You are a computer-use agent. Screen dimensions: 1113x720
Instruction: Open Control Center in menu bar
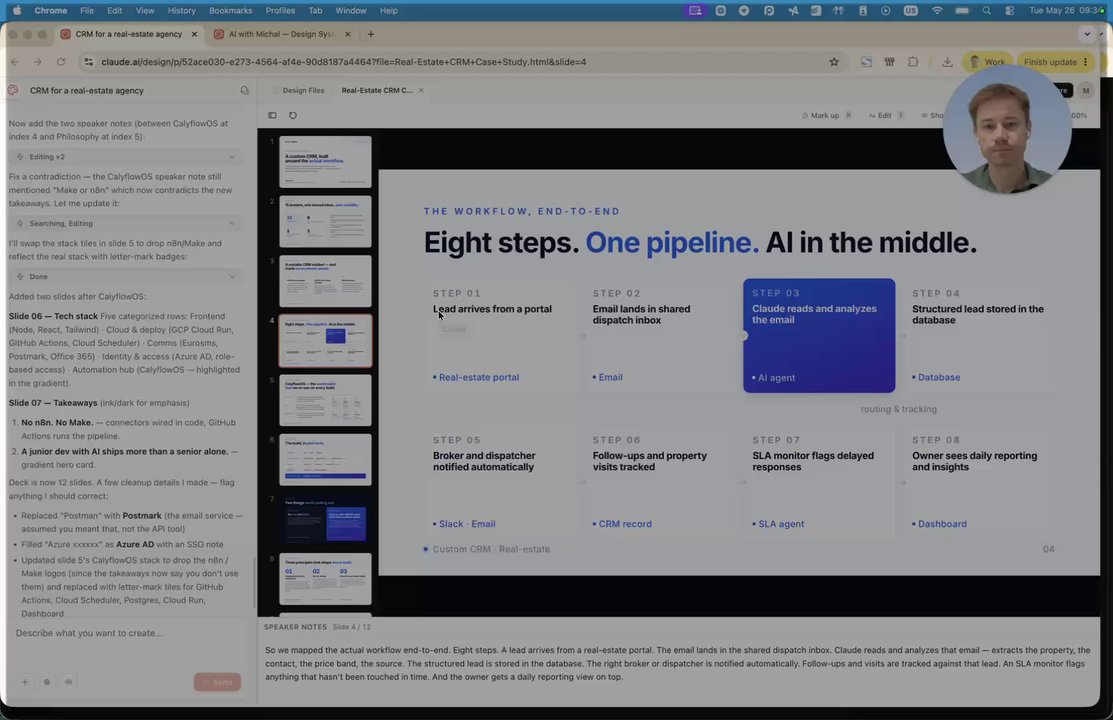(x=1009, y=11)
